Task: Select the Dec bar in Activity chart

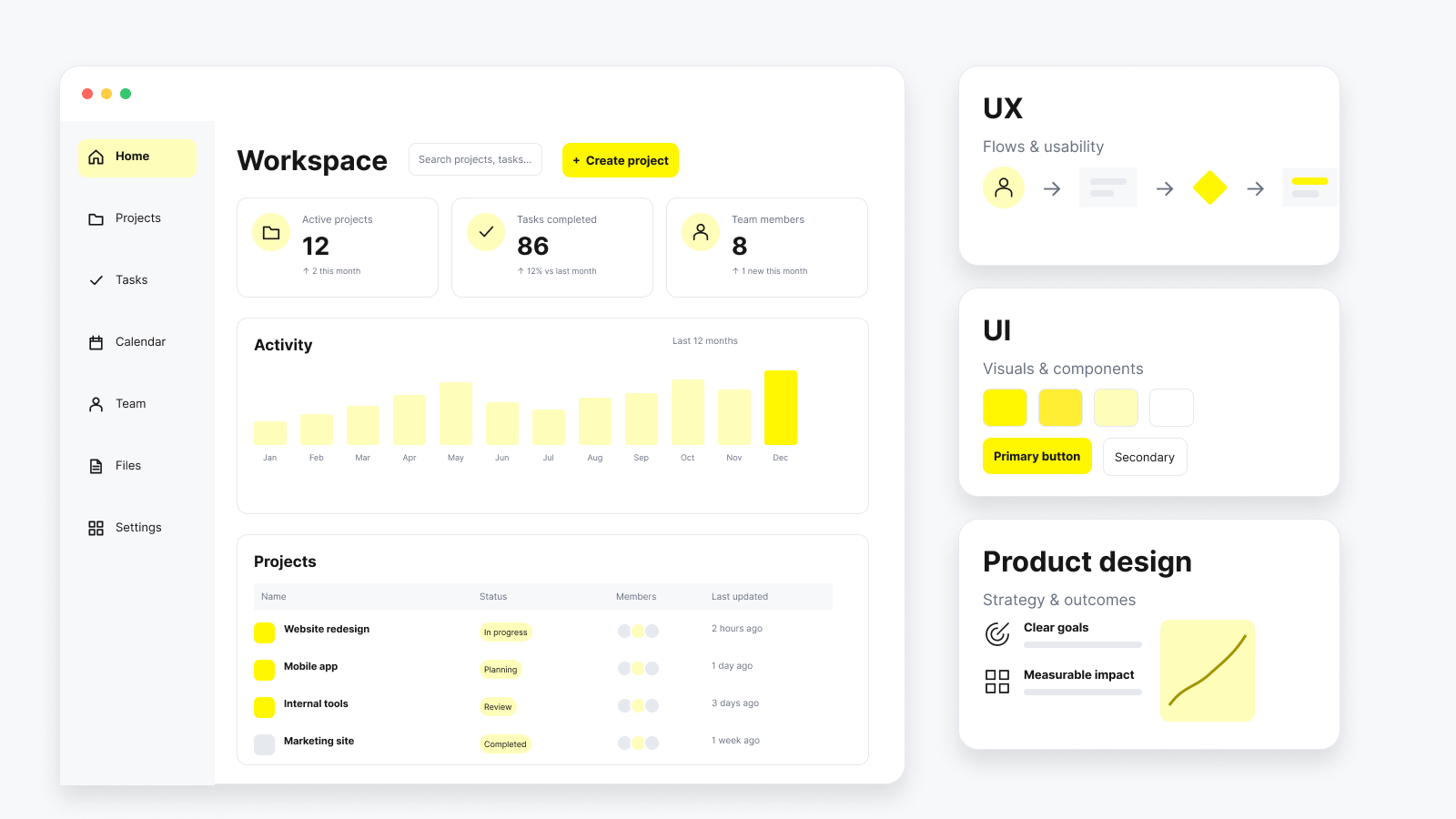Action: coord(781,408)
